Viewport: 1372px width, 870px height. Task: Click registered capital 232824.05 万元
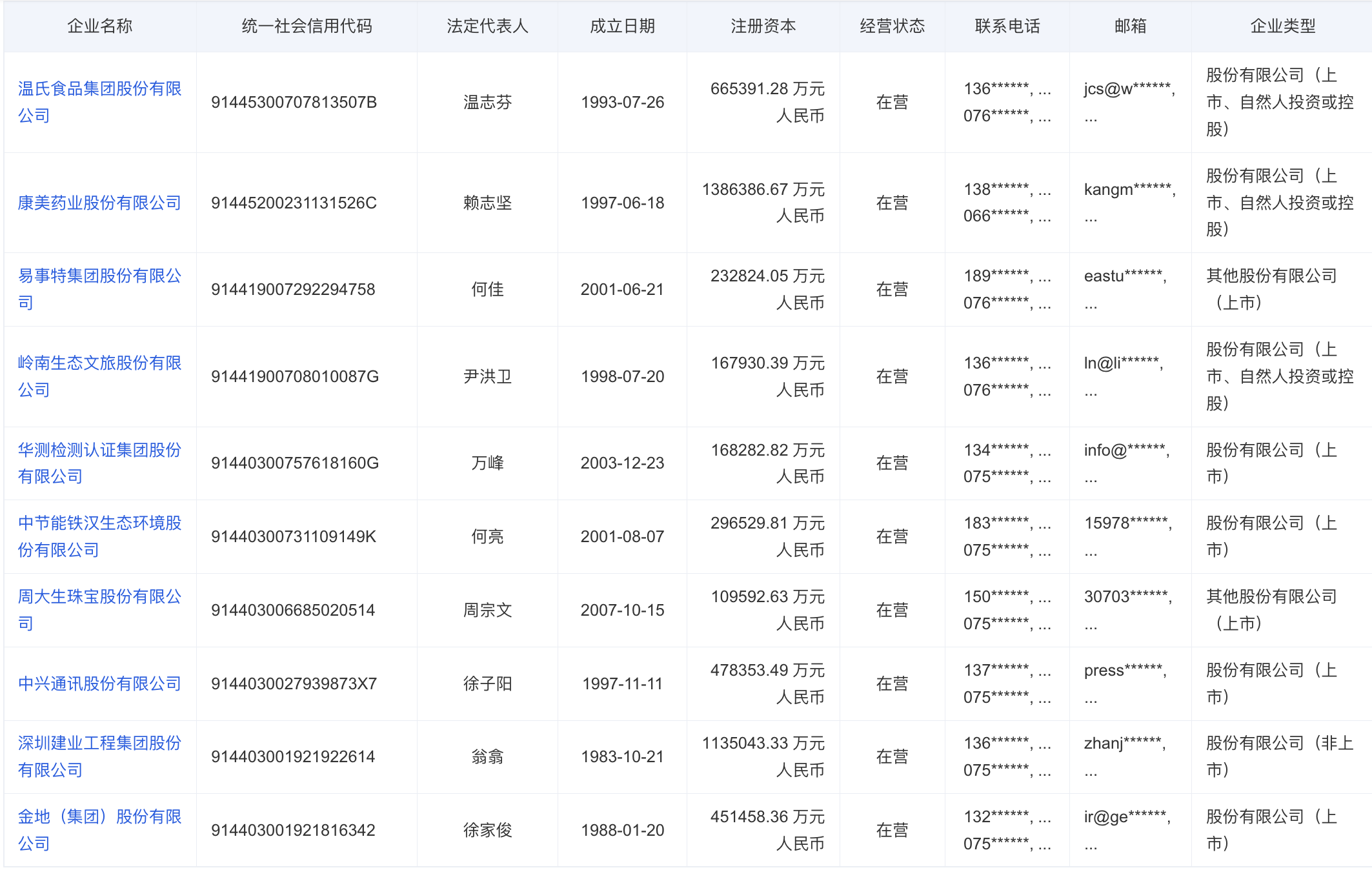point(767,276)
